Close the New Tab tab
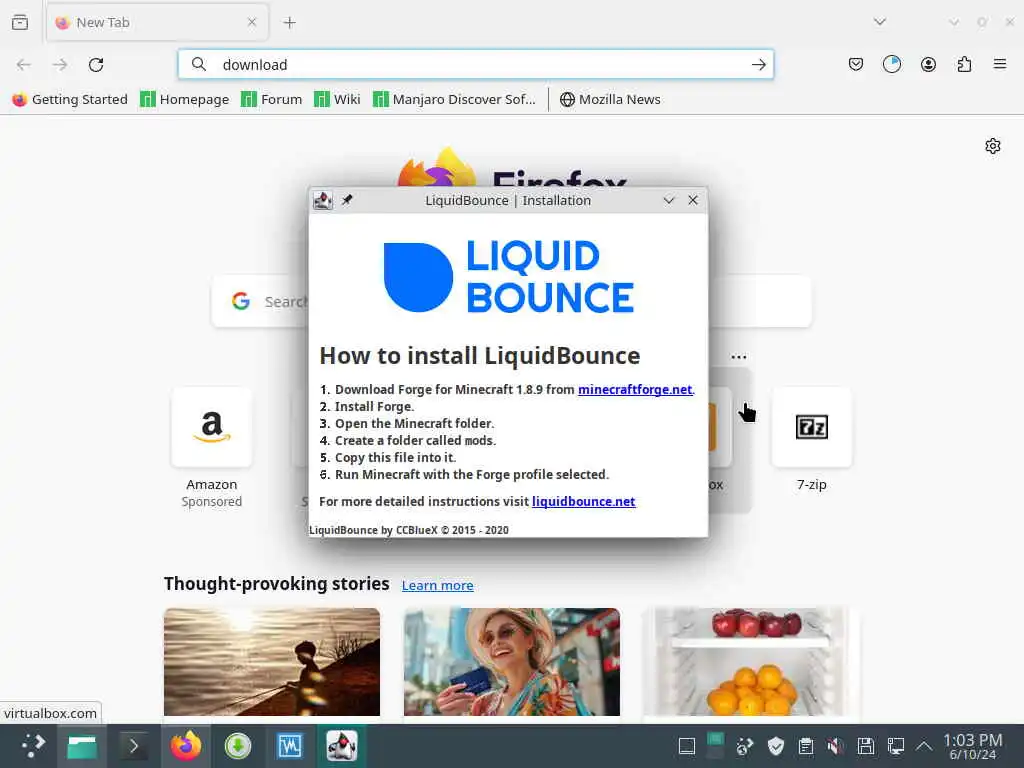Screen dimensions: 1024x768 (x=252, y=22)
